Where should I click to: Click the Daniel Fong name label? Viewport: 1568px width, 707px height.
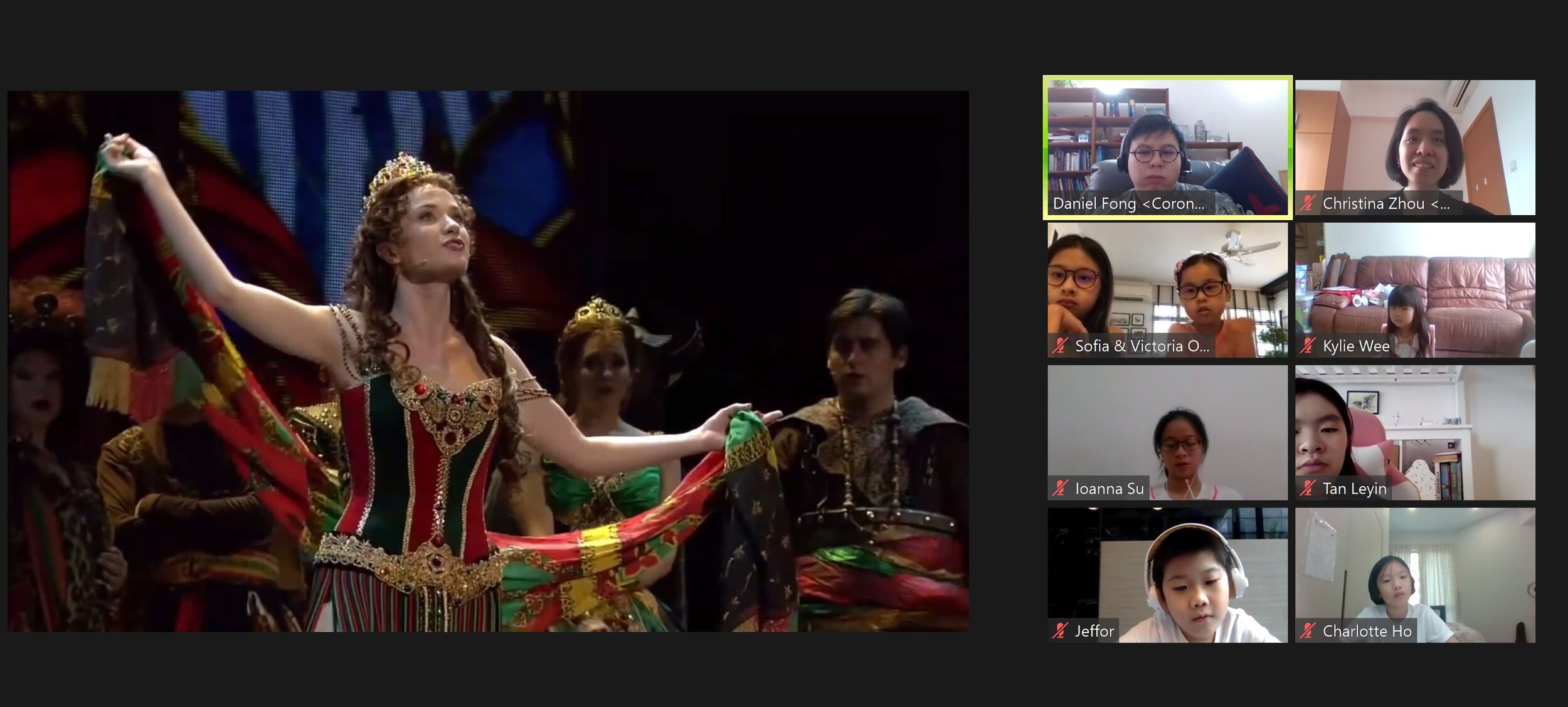[1128, 204]
